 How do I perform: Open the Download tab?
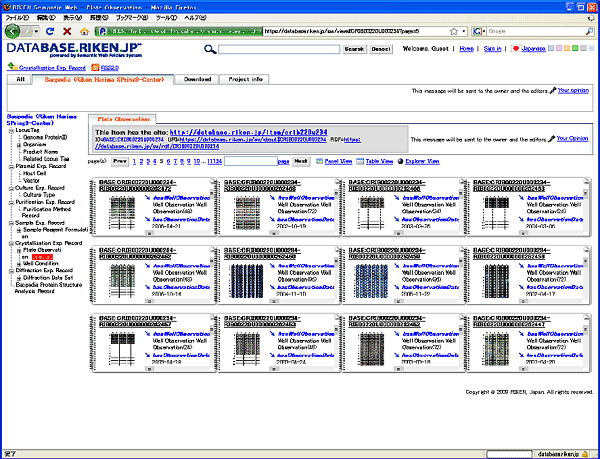198,78
